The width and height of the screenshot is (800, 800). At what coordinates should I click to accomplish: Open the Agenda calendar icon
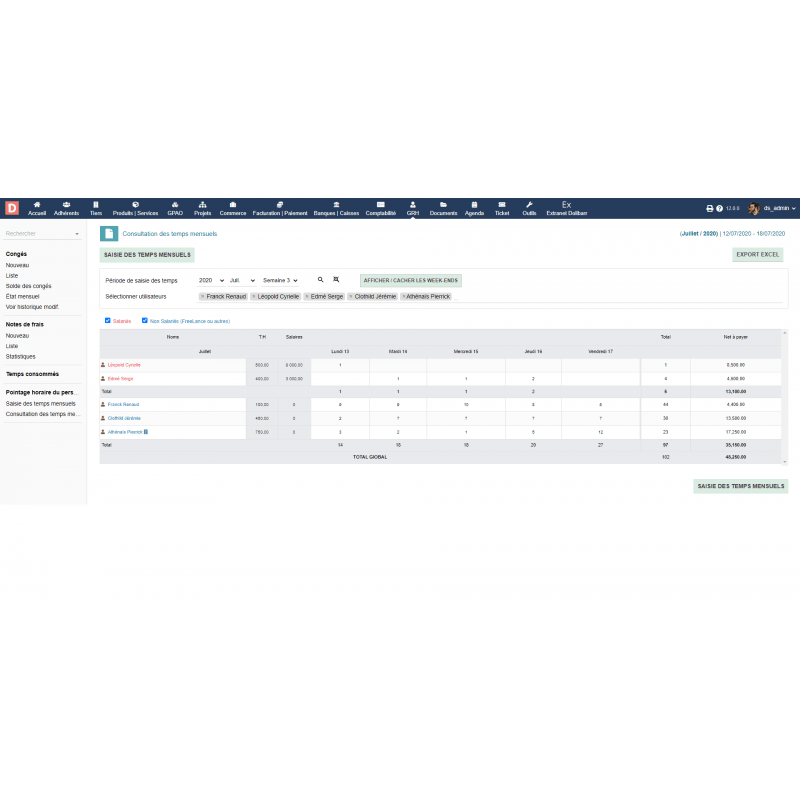click(474, 204)
